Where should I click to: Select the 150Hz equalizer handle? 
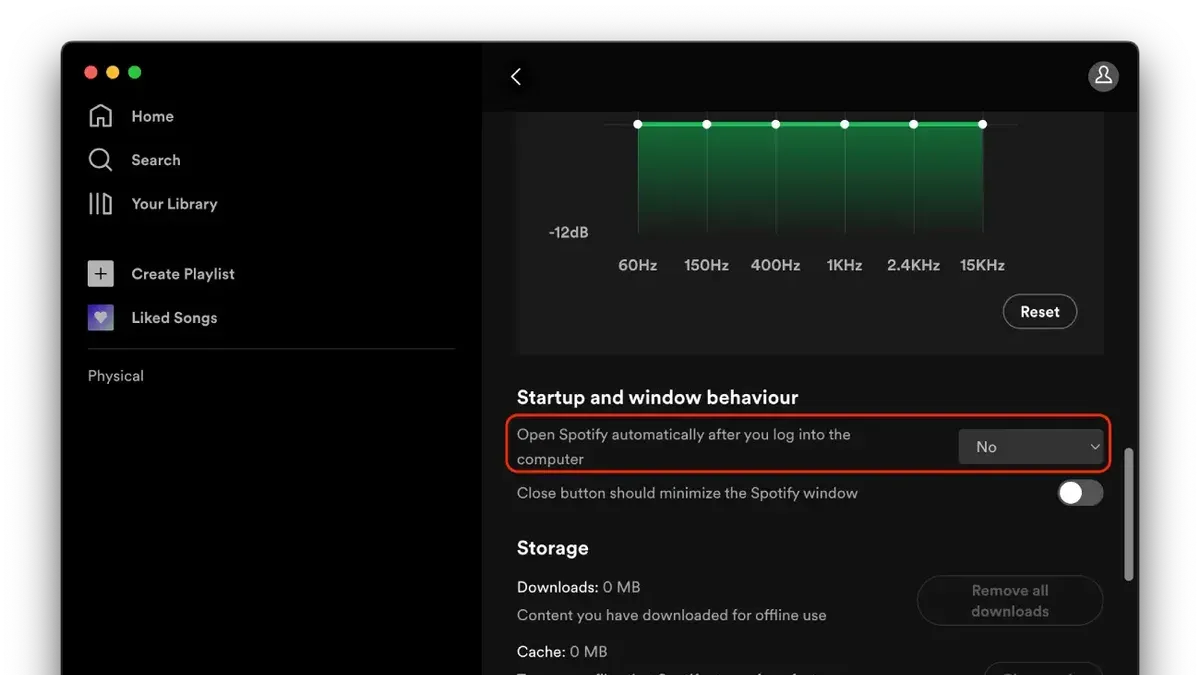[x=707, y=124]
